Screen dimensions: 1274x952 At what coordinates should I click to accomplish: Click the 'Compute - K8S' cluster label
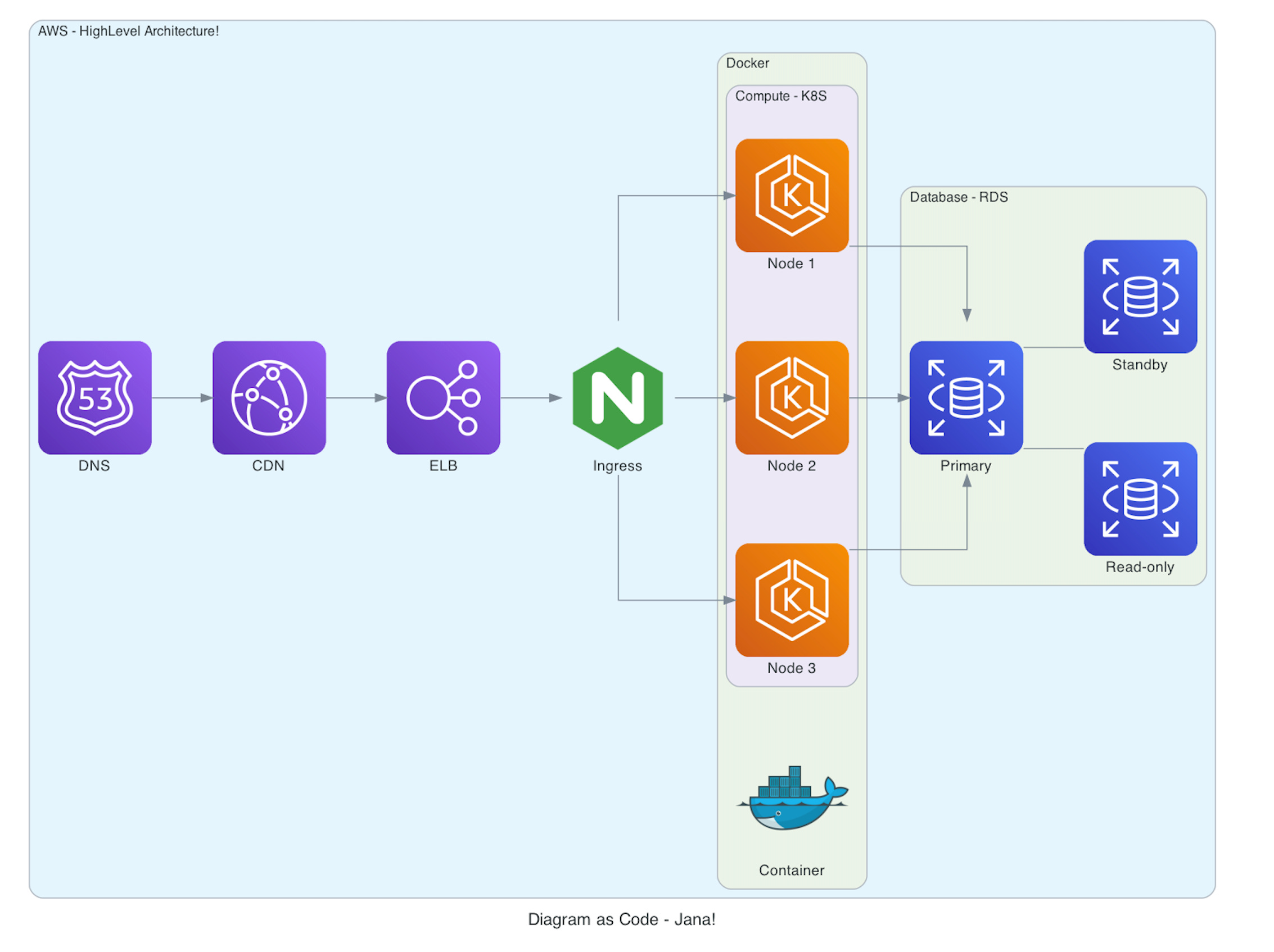(x=780, y=96)
